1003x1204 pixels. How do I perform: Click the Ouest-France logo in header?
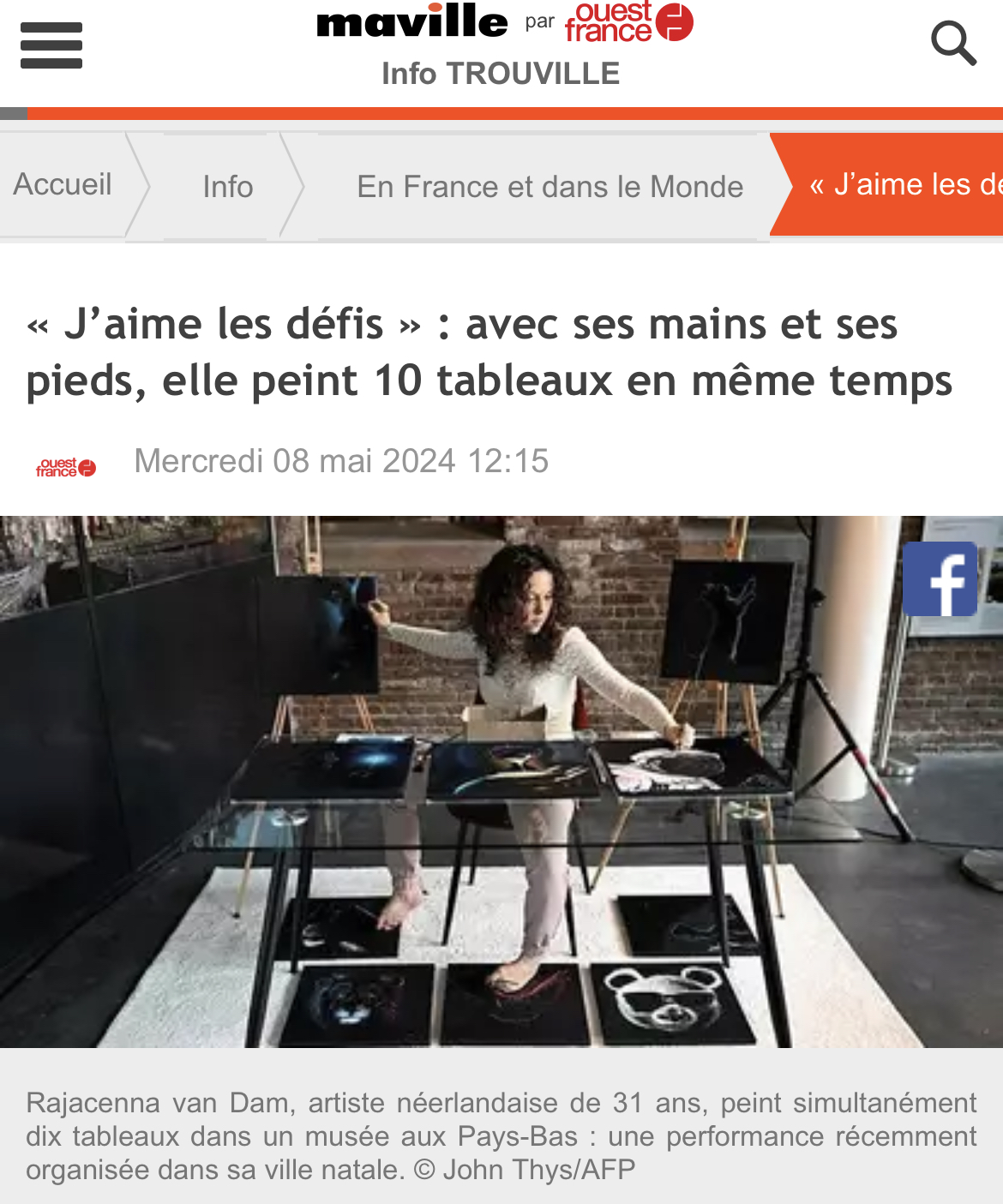tap(628, 22)
